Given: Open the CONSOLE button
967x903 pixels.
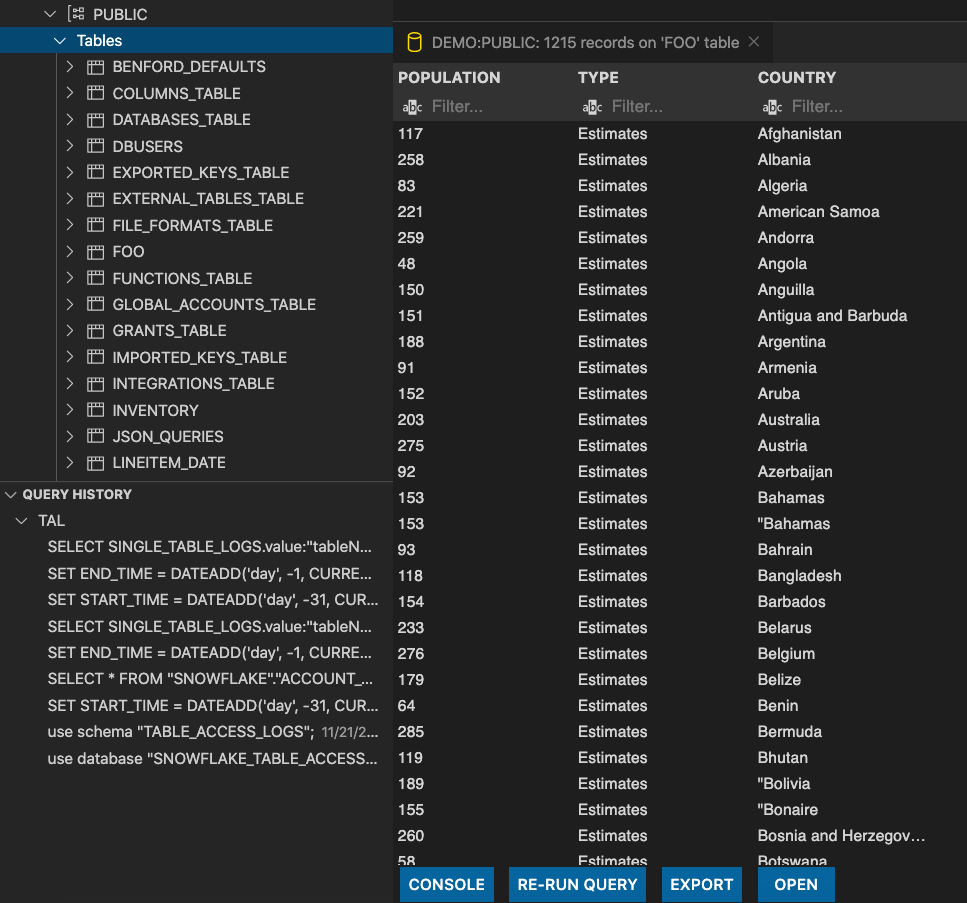Looking at the screenshot, I should (x=446, y=884).
